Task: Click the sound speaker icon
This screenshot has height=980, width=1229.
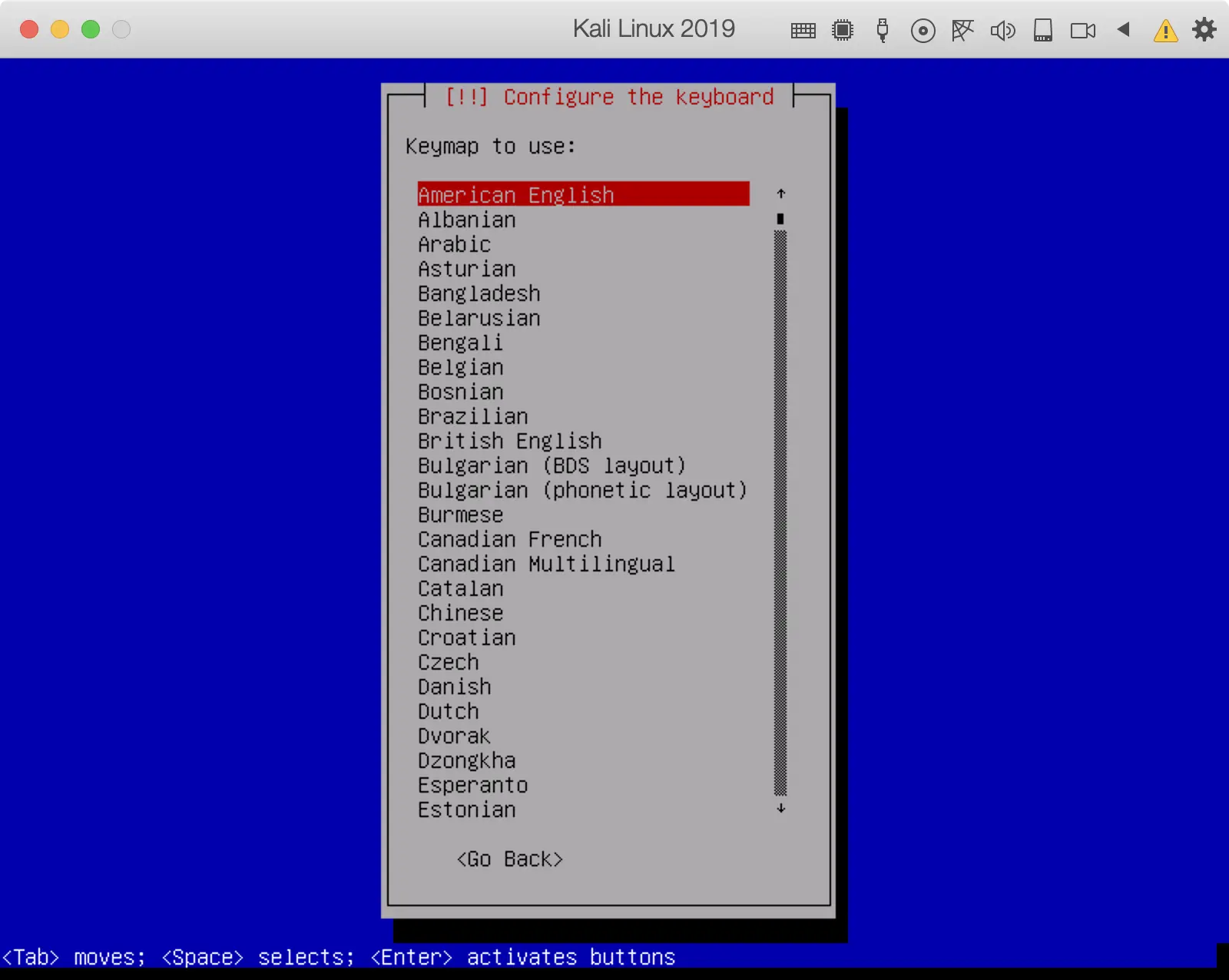Action: (x=1002, y=31)
